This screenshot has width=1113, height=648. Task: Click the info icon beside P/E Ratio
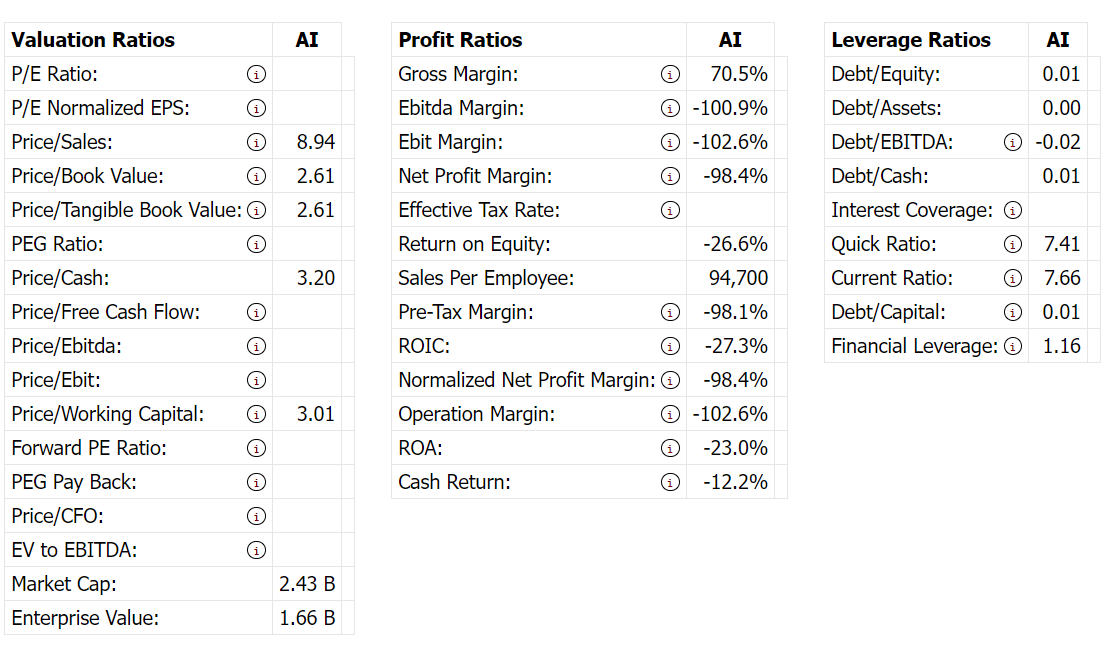point(257,74)
